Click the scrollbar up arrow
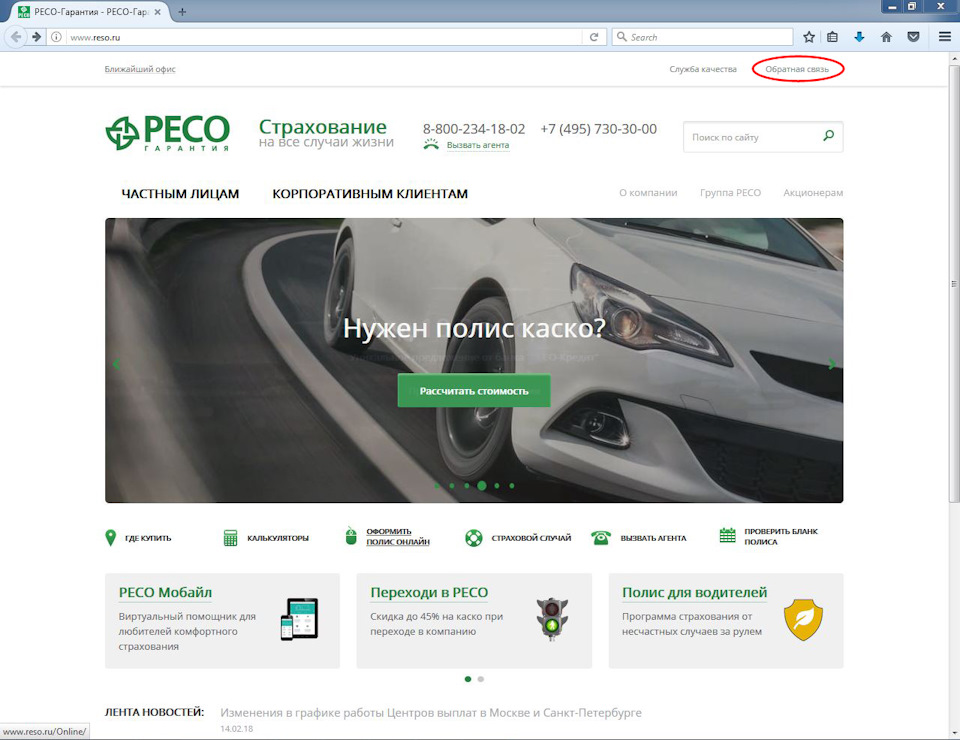Screen dimensions: 960x740 954,58
